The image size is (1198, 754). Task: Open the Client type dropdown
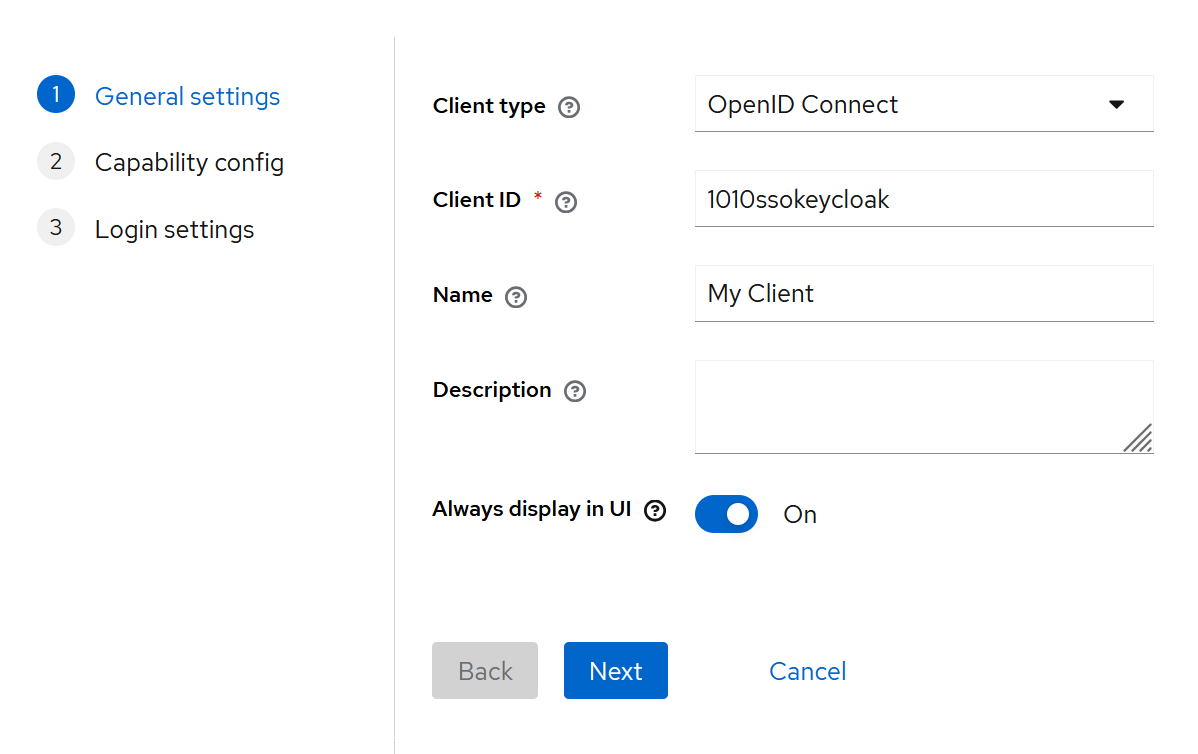point(922,104)
